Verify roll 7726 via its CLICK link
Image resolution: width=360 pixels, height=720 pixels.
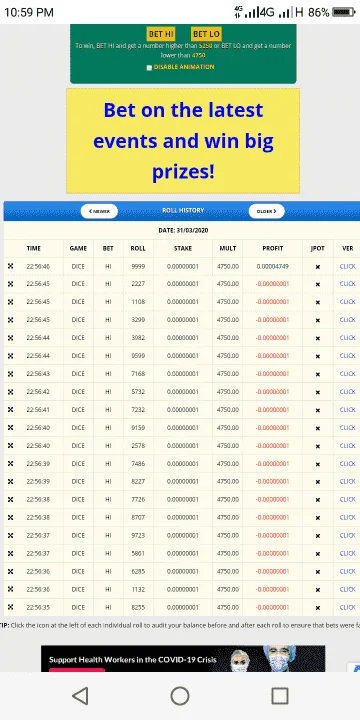click(x=348, y=499)
